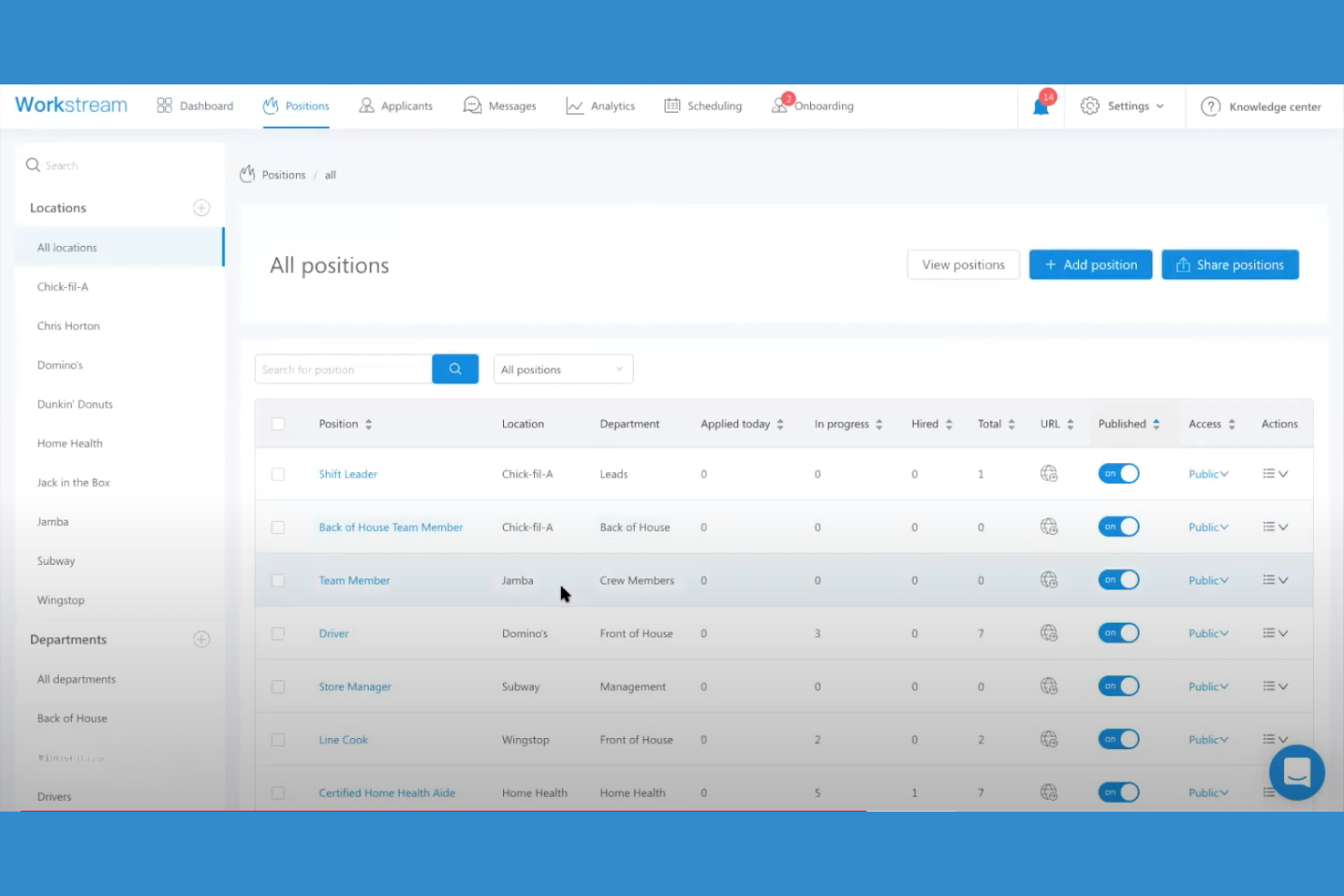Screen dimensions: 1344x896
Task: Check the Back of House Team Member checkbox
Action: tap(278, 527)
